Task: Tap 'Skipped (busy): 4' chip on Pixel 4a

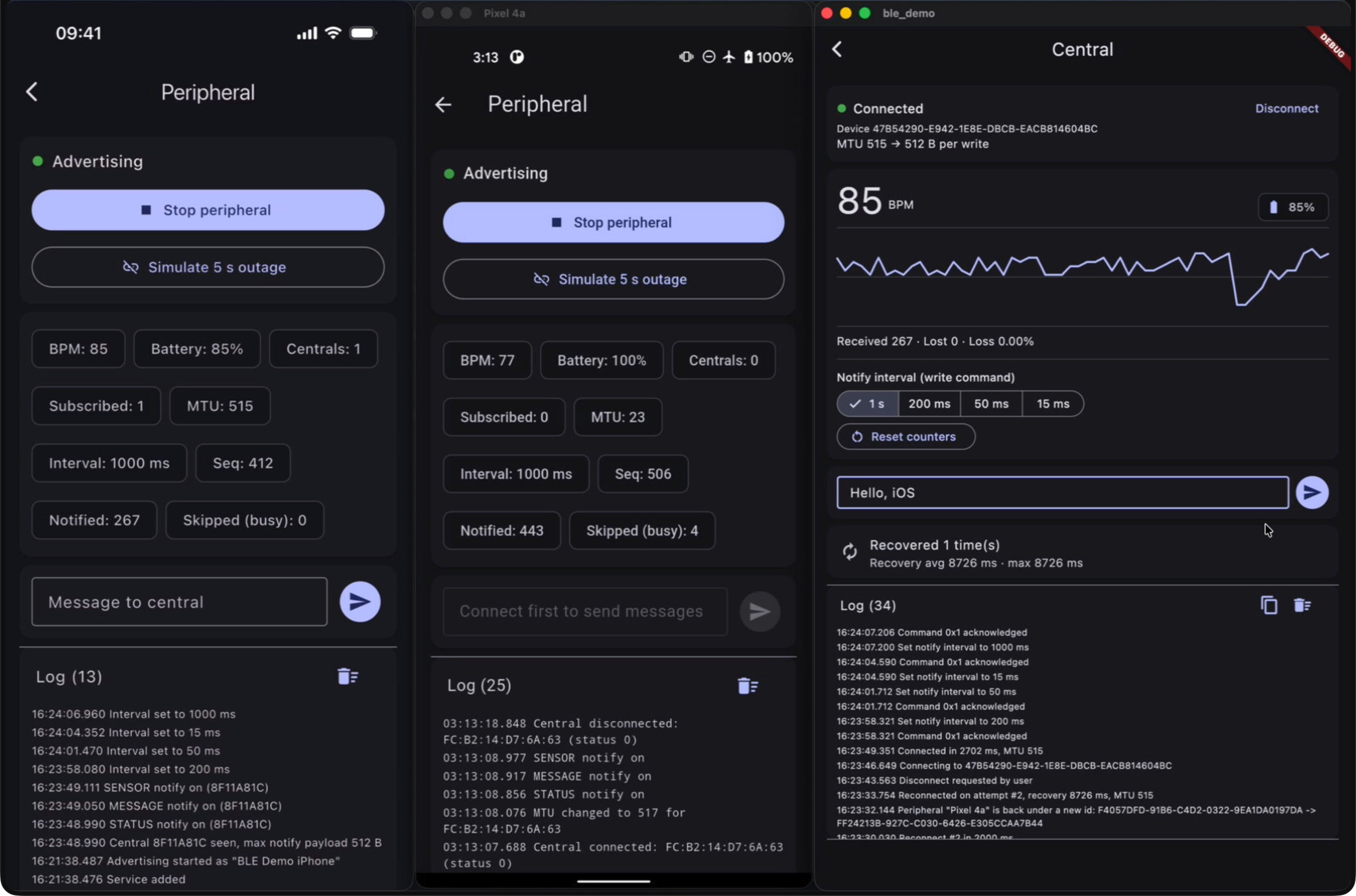Action: pyautogui.click(x=642, y=531)
